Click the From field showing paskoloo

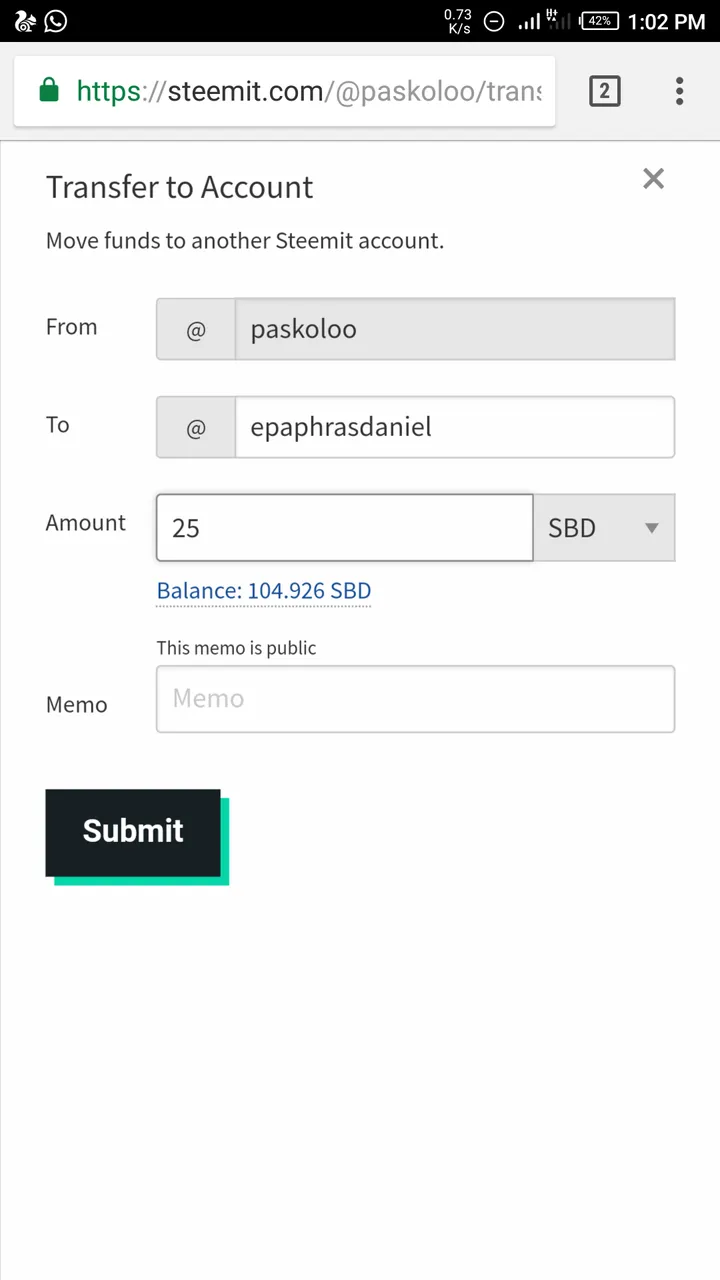(455, 329)
